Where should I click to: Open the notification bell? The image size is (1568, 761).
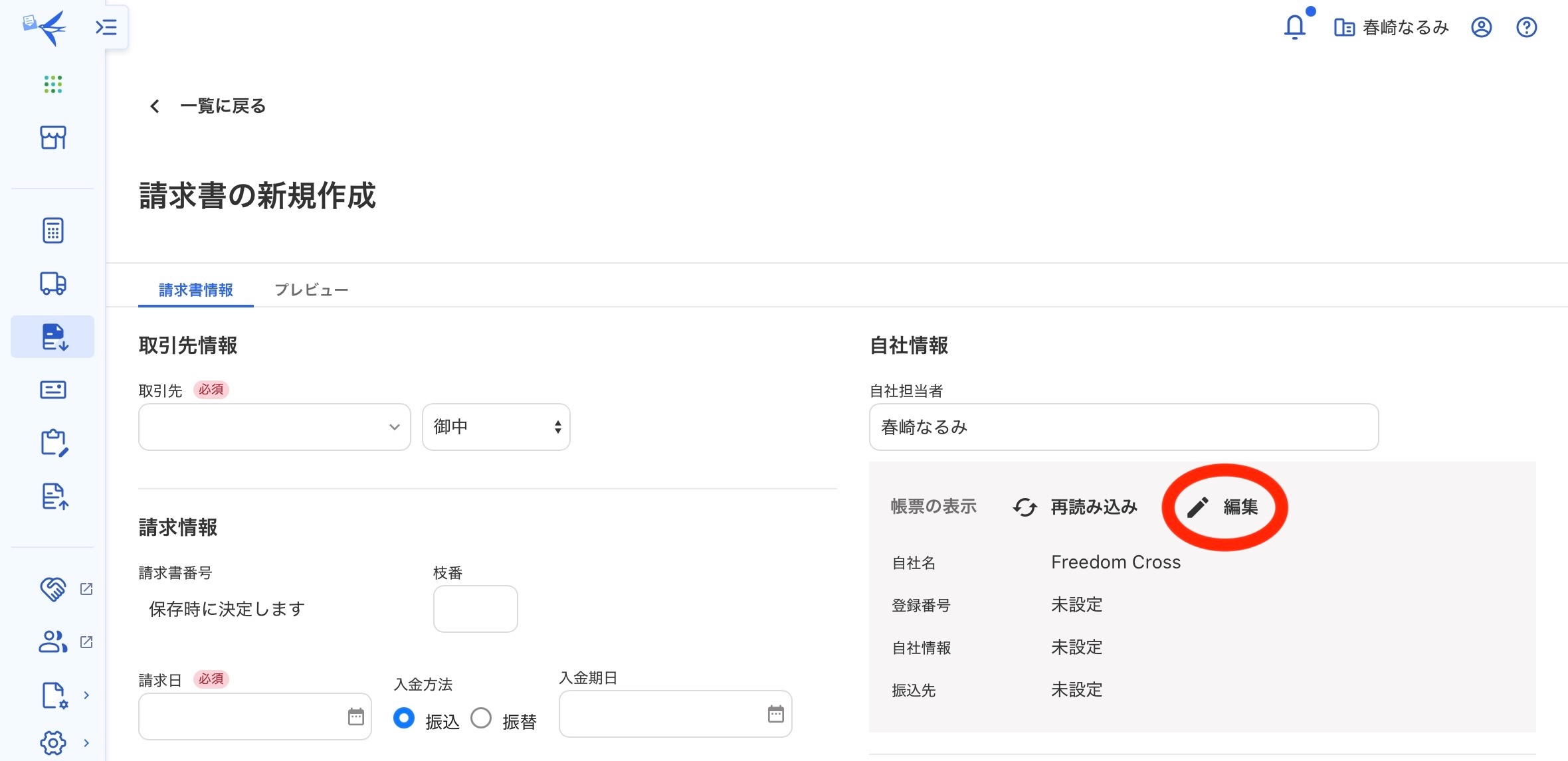point(1294,27)
